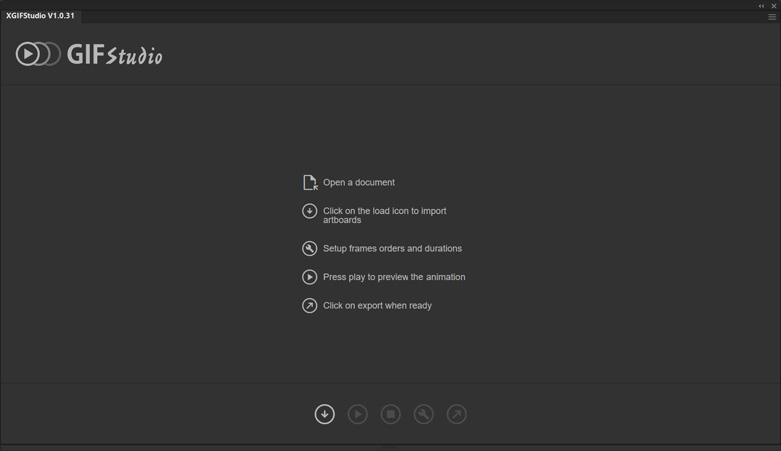The height and width of the screenshot is (451, 781).
Task: Open the wrench settings button in bottom toolbar
Action: click(423, 414)
